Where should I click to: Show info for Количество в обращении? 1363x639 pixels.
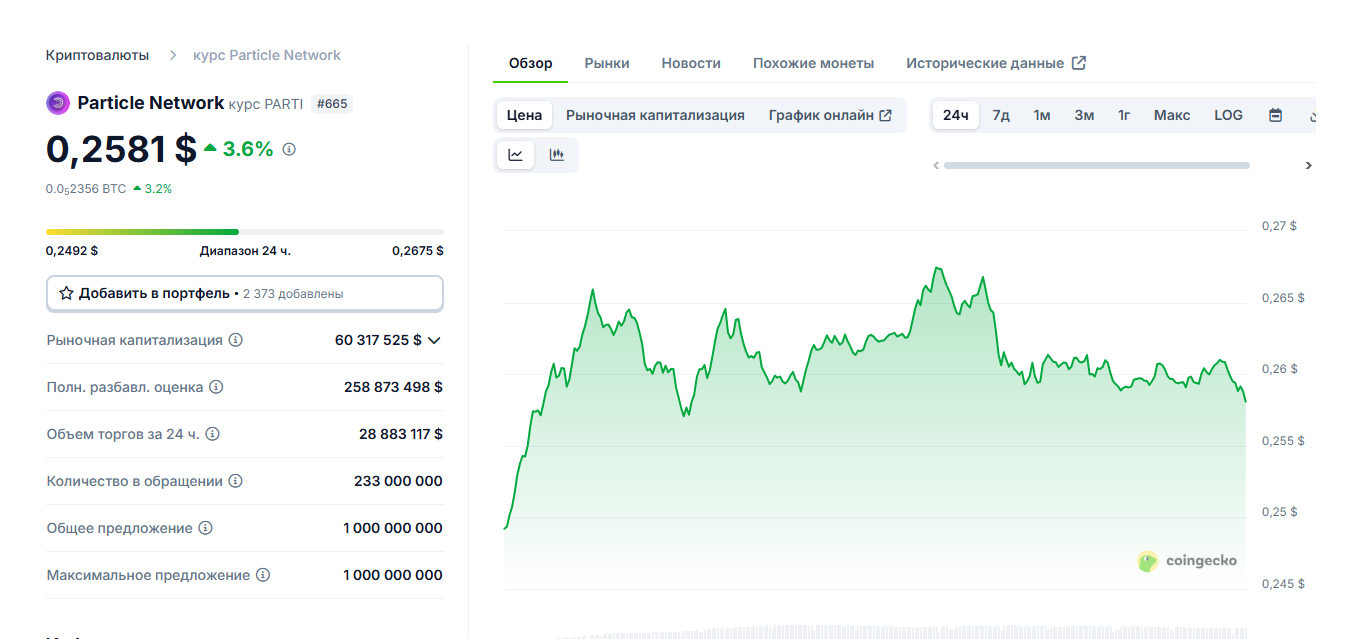(x=236, y=481)
